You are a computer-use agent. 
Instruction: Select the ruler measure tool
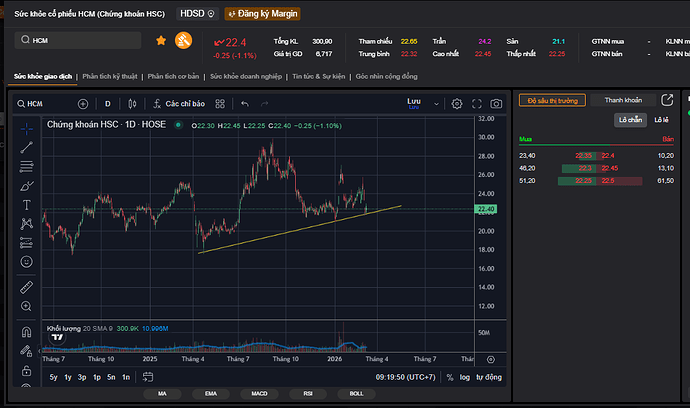coord(27,287)
